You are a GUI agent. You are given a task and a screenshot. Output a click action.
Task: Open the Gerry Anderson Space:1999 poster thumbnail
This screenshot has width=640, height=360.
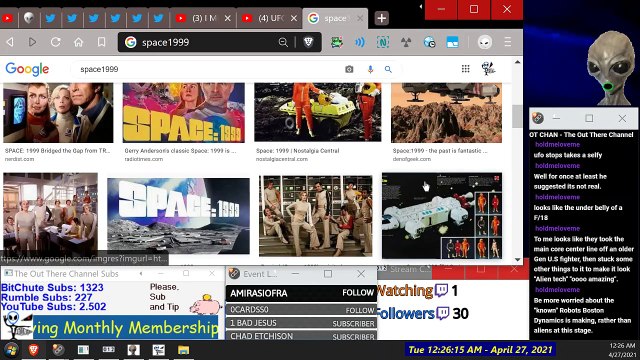pyautogui.click(x=184, y=113)
